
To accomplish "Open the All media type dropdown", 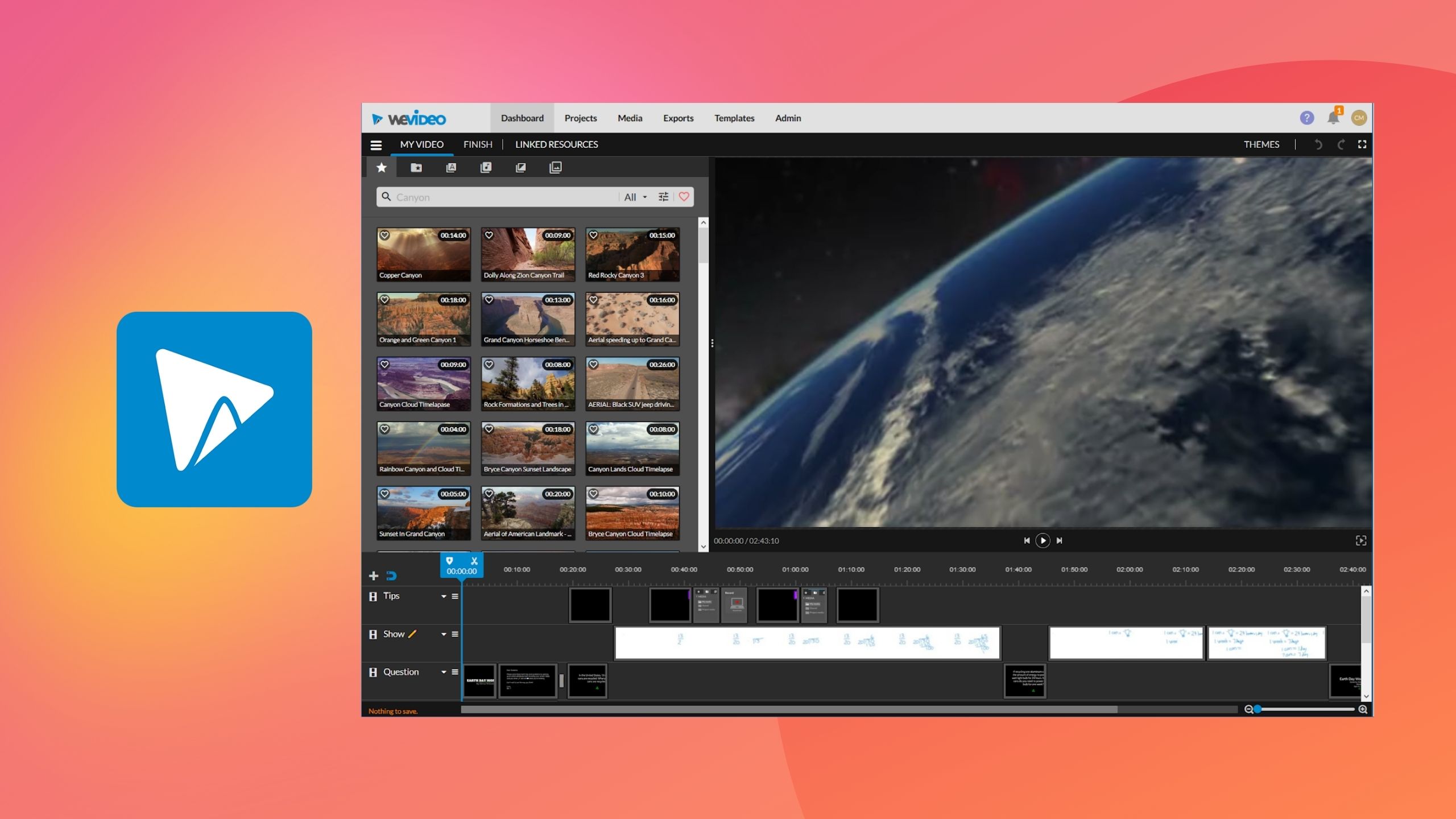I will [636, 197].
